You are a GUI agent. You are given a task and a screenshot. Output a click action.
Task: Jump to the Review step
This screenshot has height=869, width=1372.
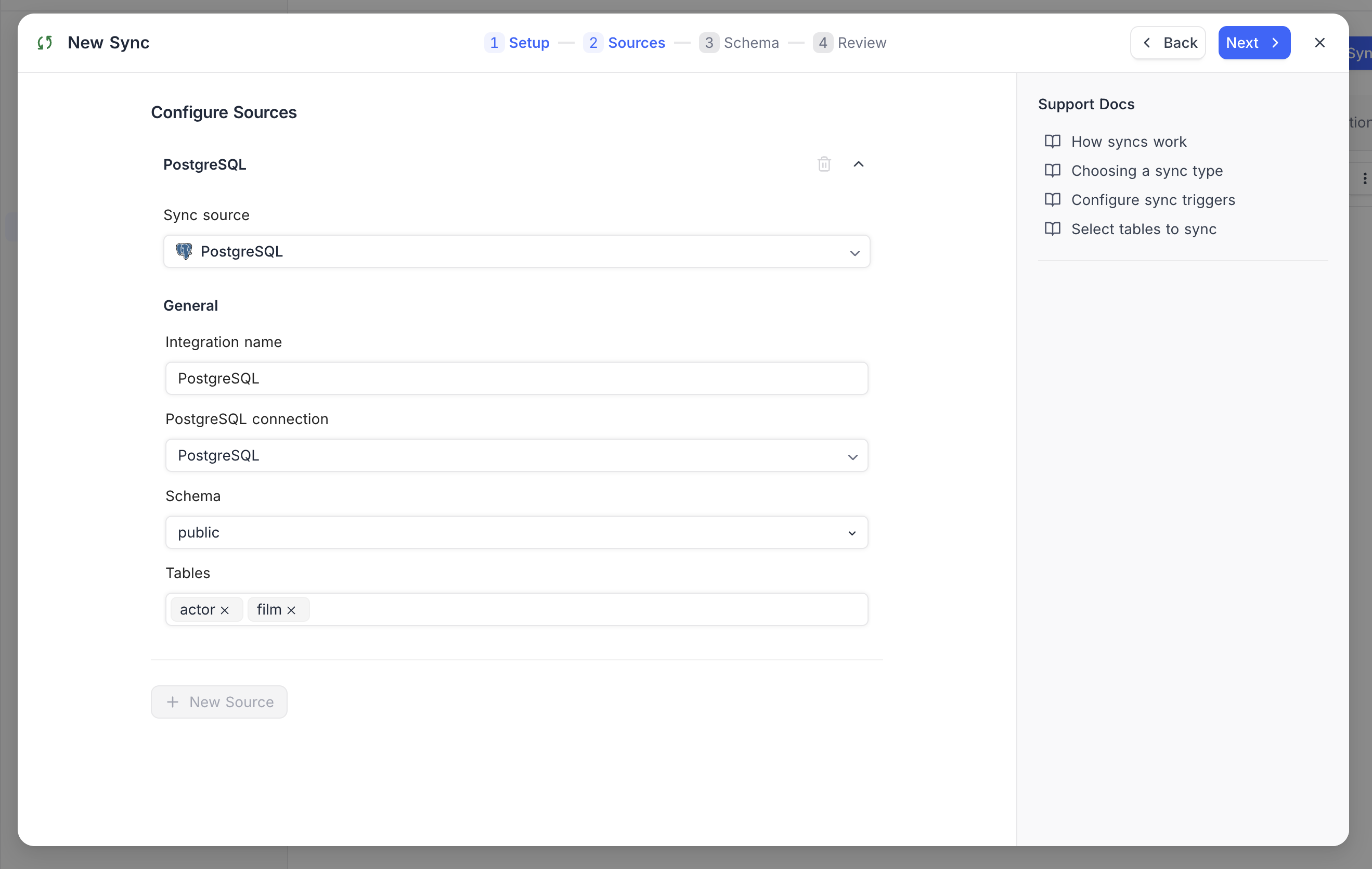(849, 43)
